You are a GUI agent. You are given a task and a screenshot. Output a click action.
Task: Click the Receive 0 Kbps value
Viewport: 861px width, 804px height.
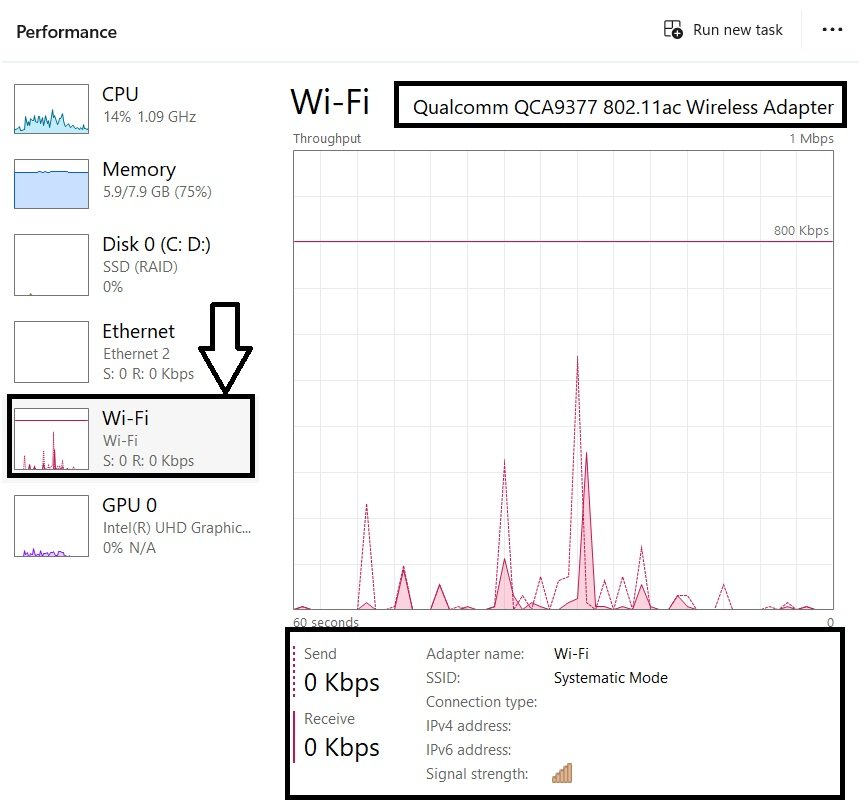pos(342,747)
